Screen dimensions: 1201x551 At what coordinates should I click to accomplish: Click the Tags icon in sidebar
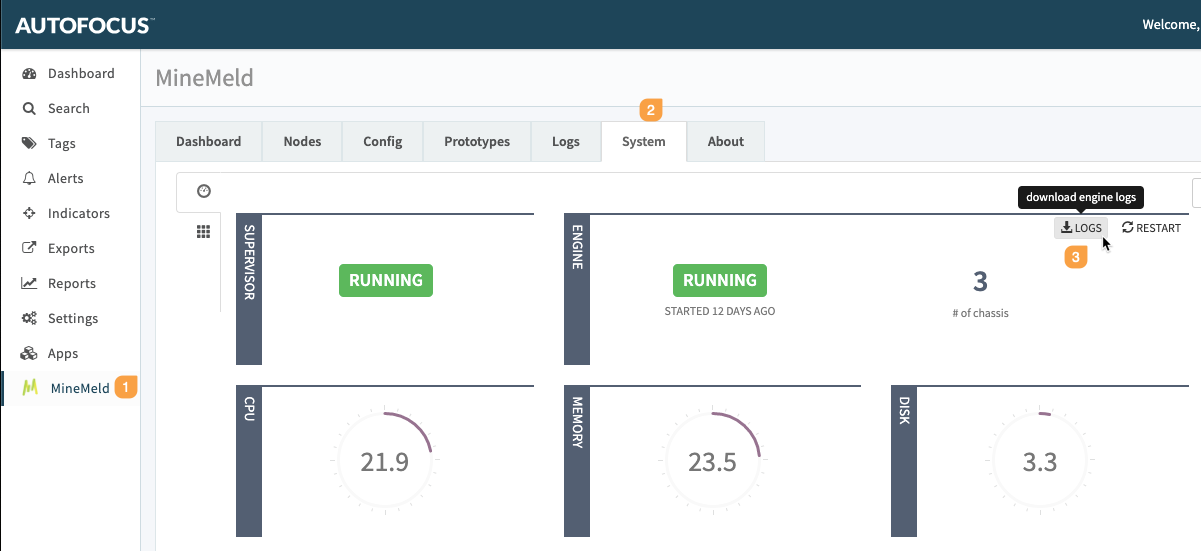29,144
